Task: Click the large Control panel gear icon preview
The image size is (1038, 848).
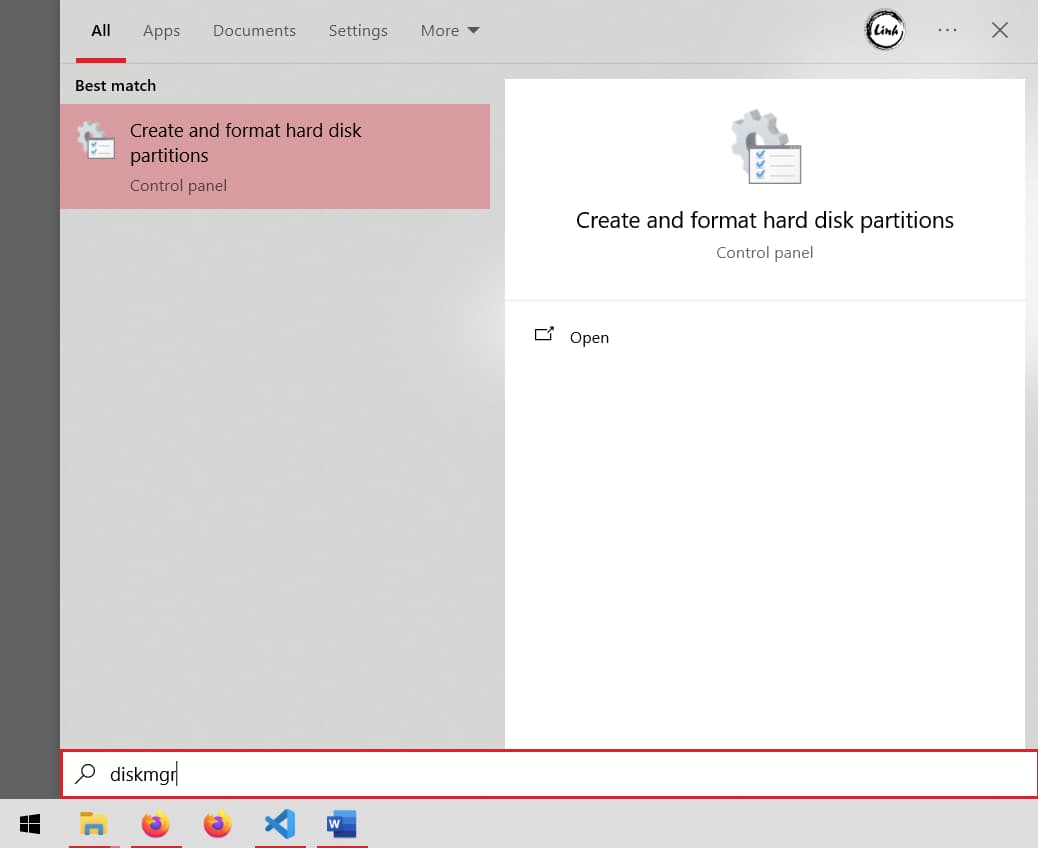Action: [x=764, y=146]
